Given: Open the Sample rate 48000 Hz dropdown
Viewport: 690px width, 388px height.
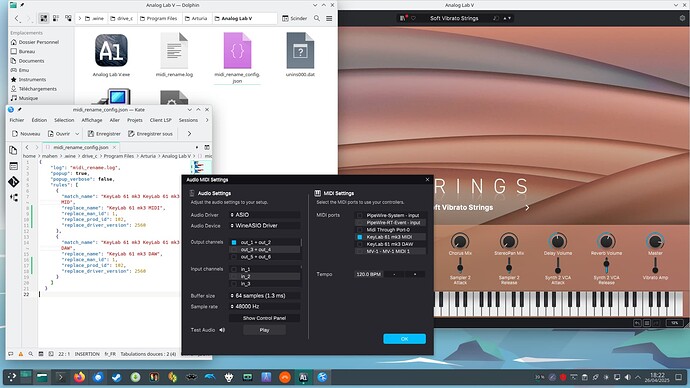Looking at the screenshot, I should 264,306.
